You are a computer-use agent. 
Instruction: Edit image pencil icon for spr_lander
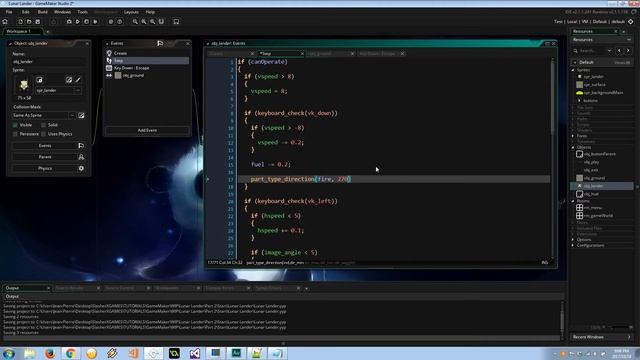tap(78, 80)
